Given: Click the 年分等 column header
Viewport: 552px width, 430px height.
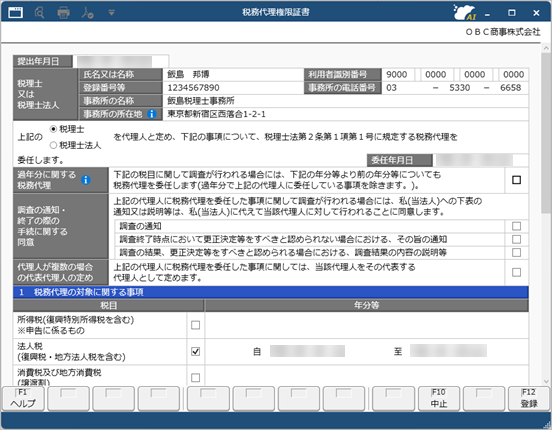Looking at the screenshot, I should tap(366, 305).
